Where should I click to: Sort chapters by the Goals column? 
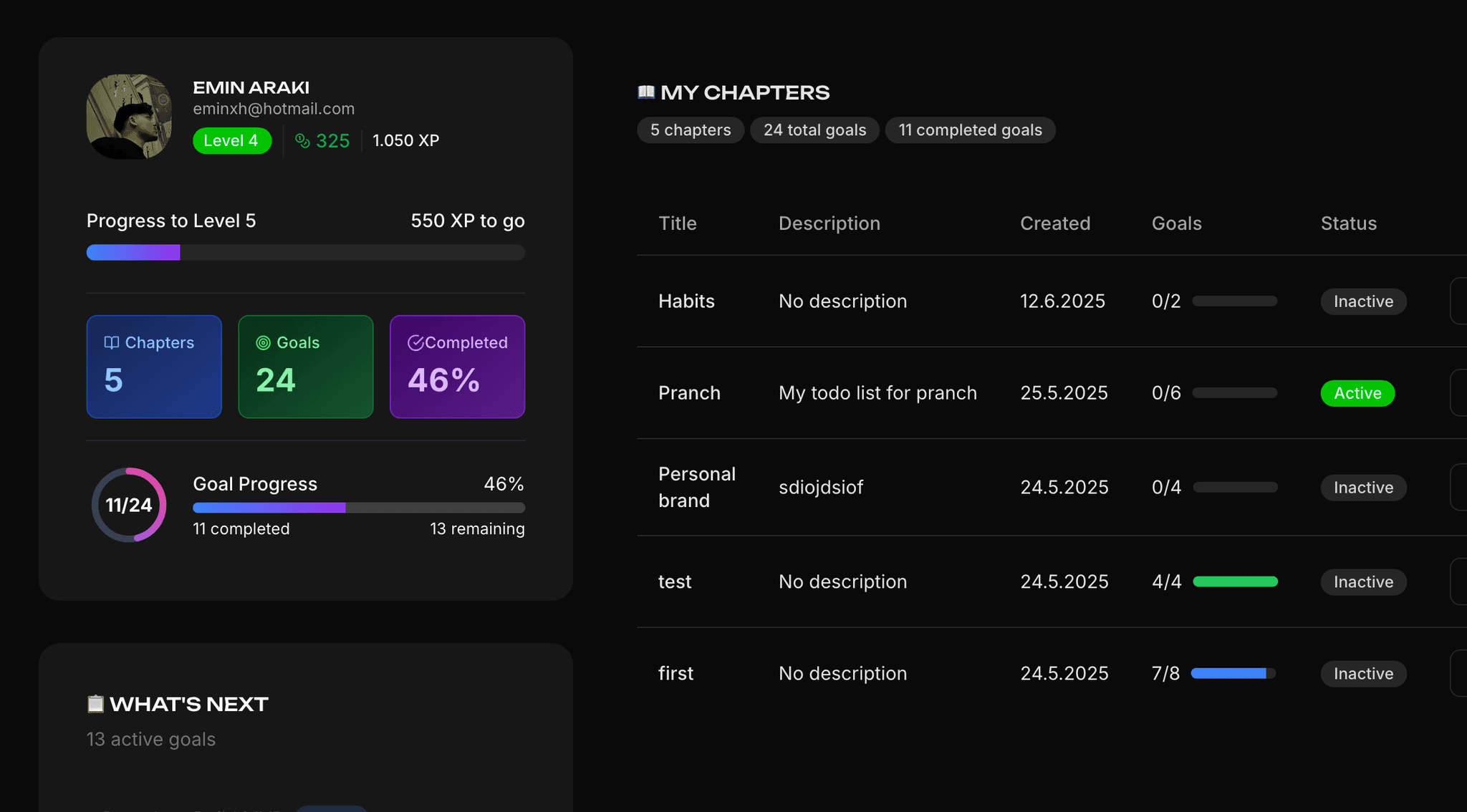coord(1176,223)
